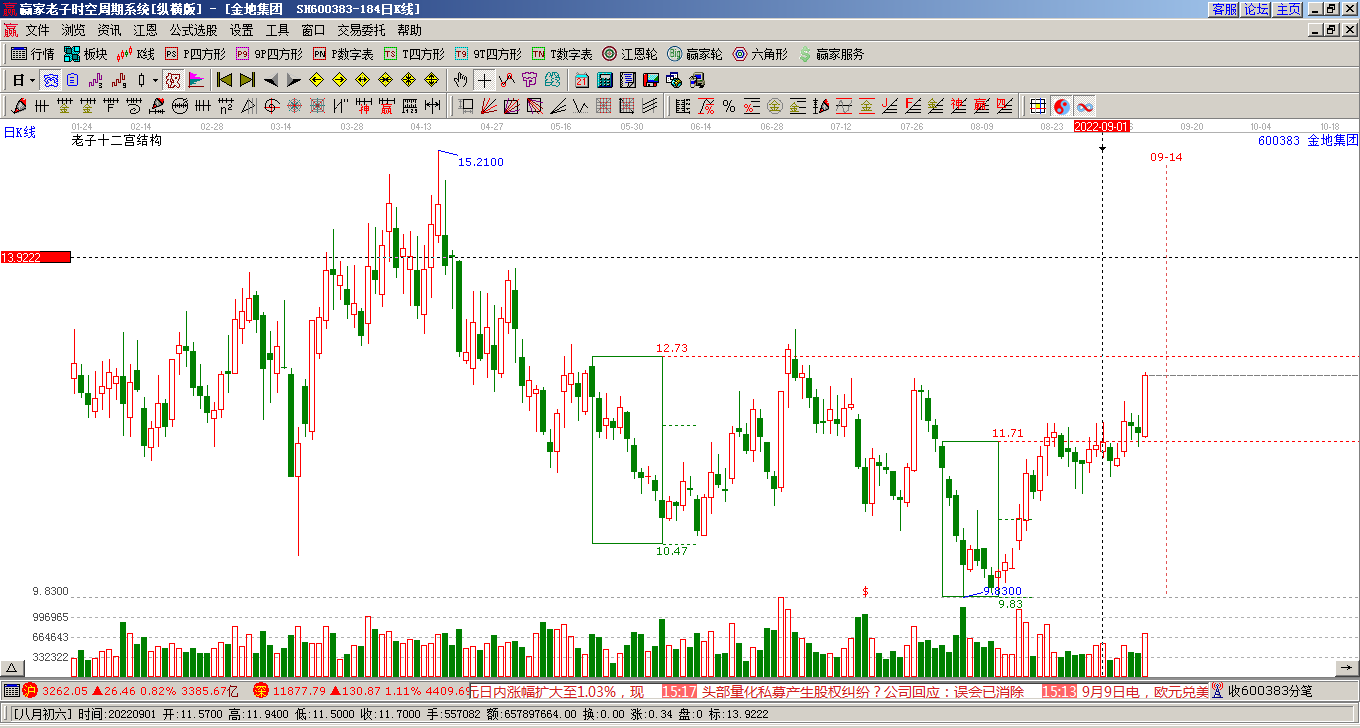Step chart right with black arrow
The height and width of the screenshot is (728, 1360).
(x=293, y=80)
